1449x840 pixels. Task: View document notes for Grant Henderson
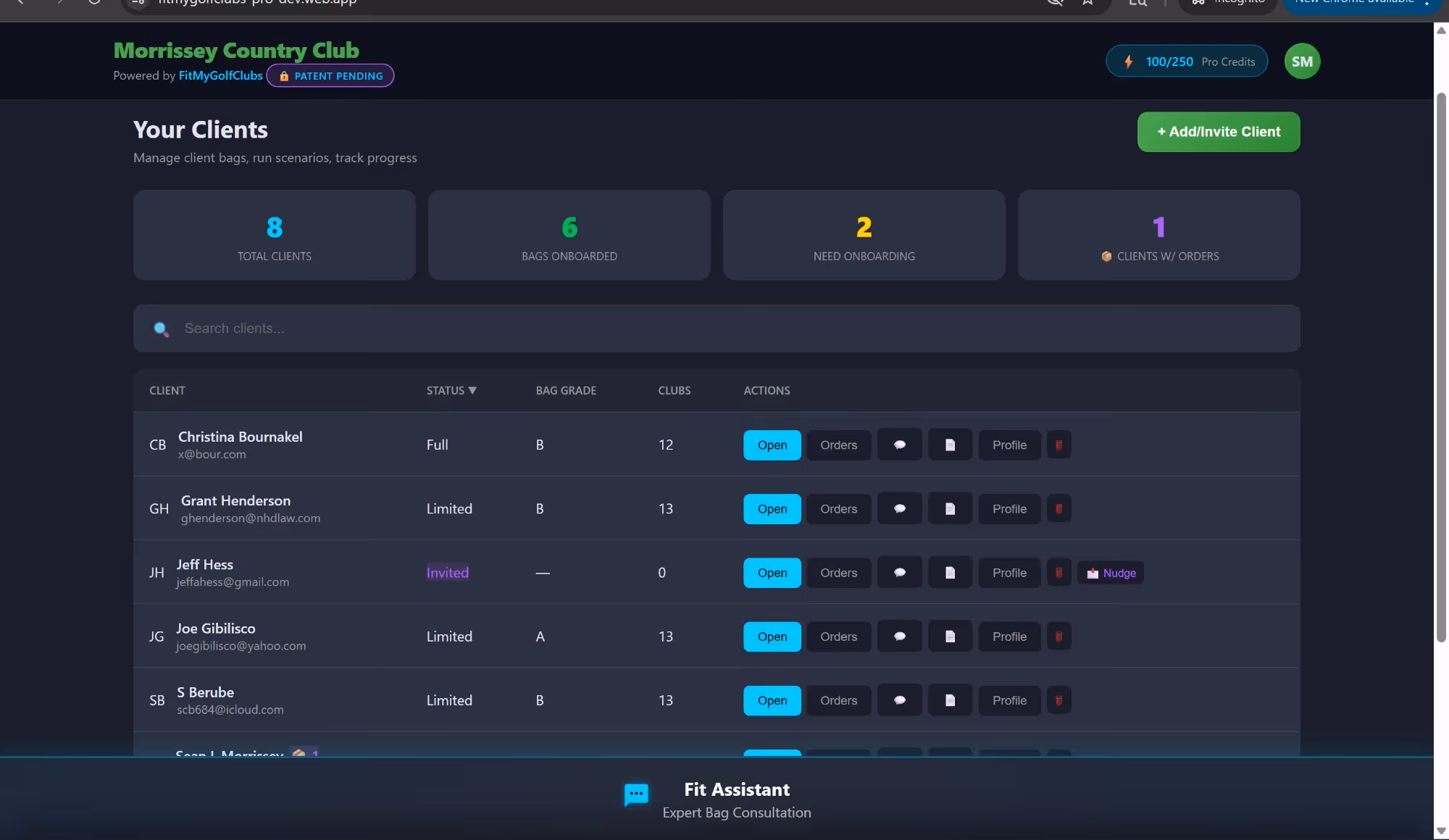949,508
